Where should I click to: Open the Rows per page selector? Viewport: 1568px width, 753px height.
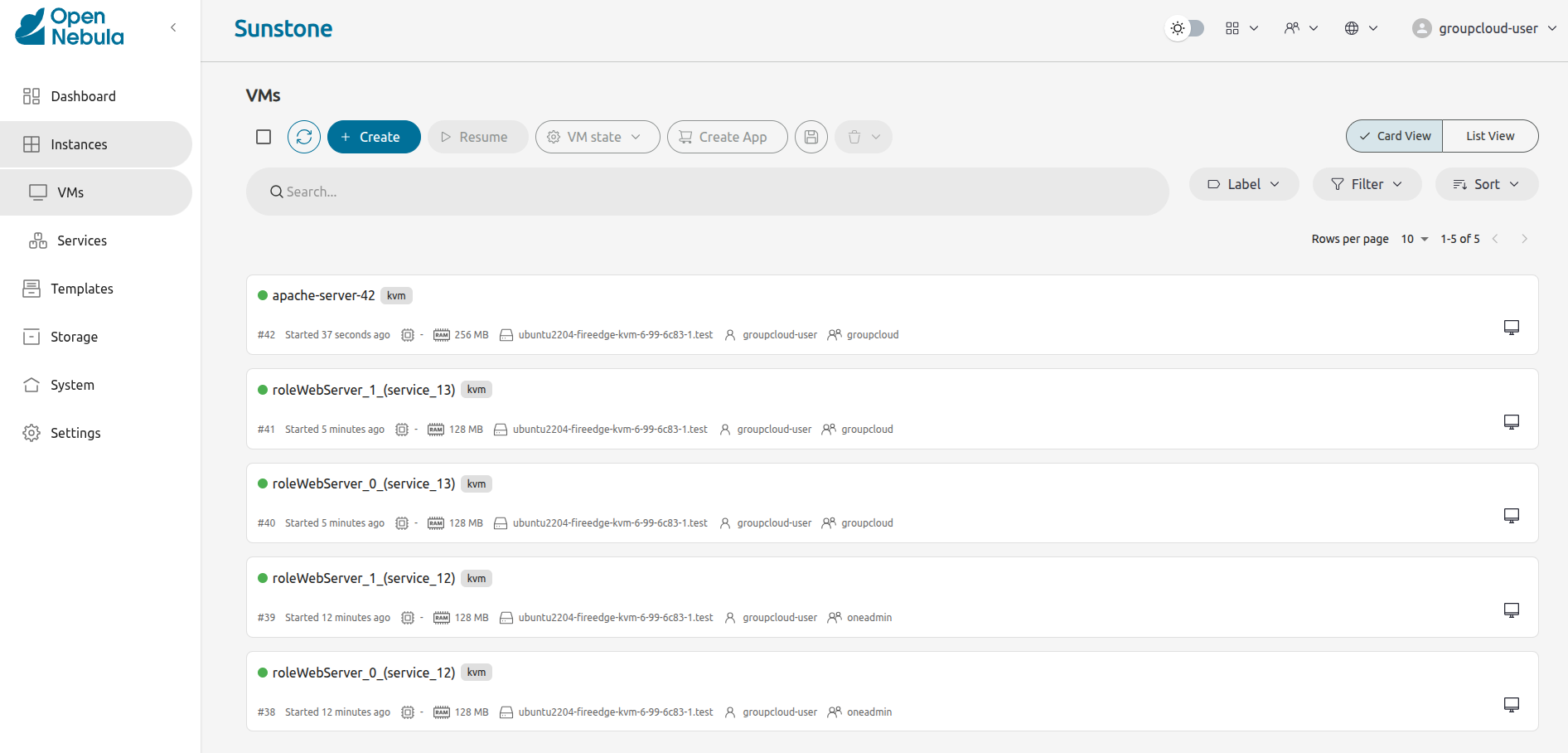pyautogui.click(x=1414, y=239)
